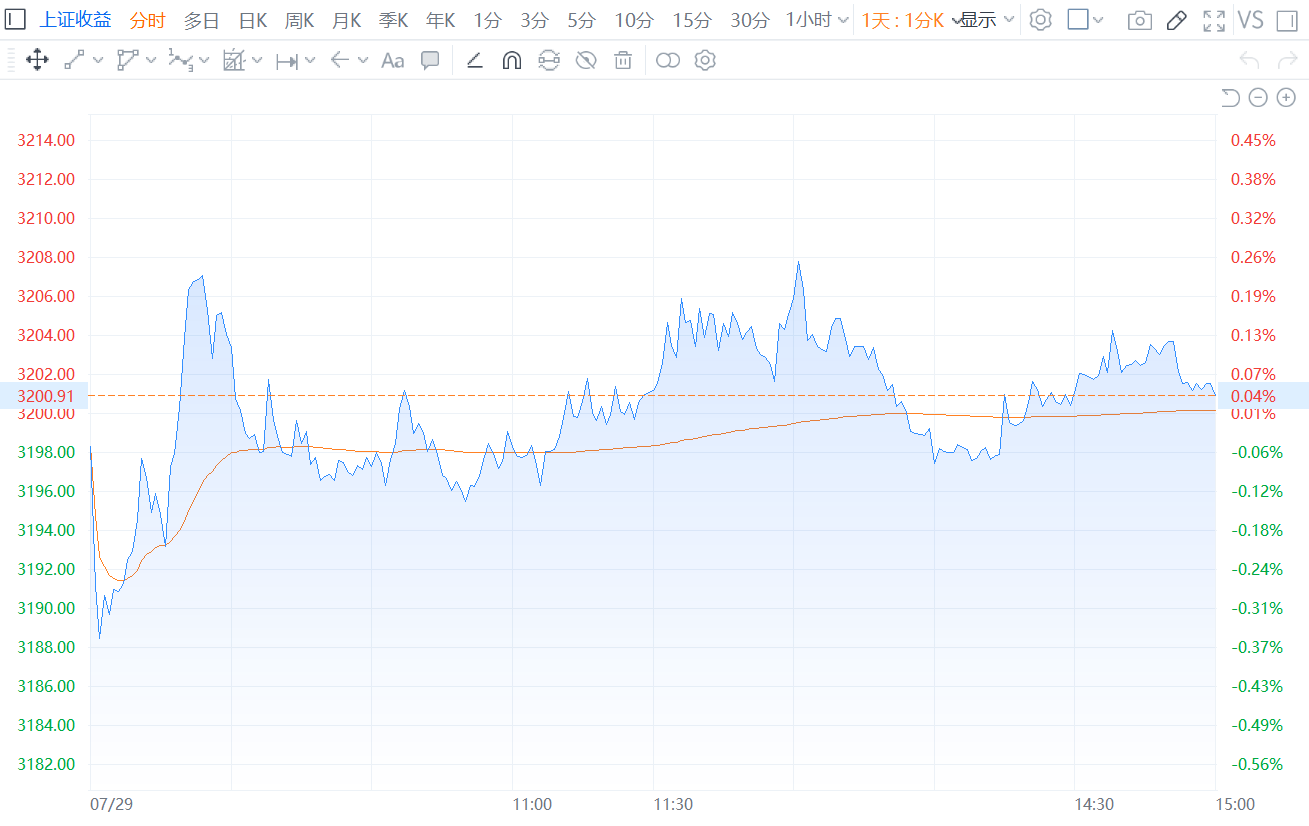Select the move crosshair cursor tool
The height and width of the screenshot is (826, 1309).
pyautogui.click(x=37, y=61)
